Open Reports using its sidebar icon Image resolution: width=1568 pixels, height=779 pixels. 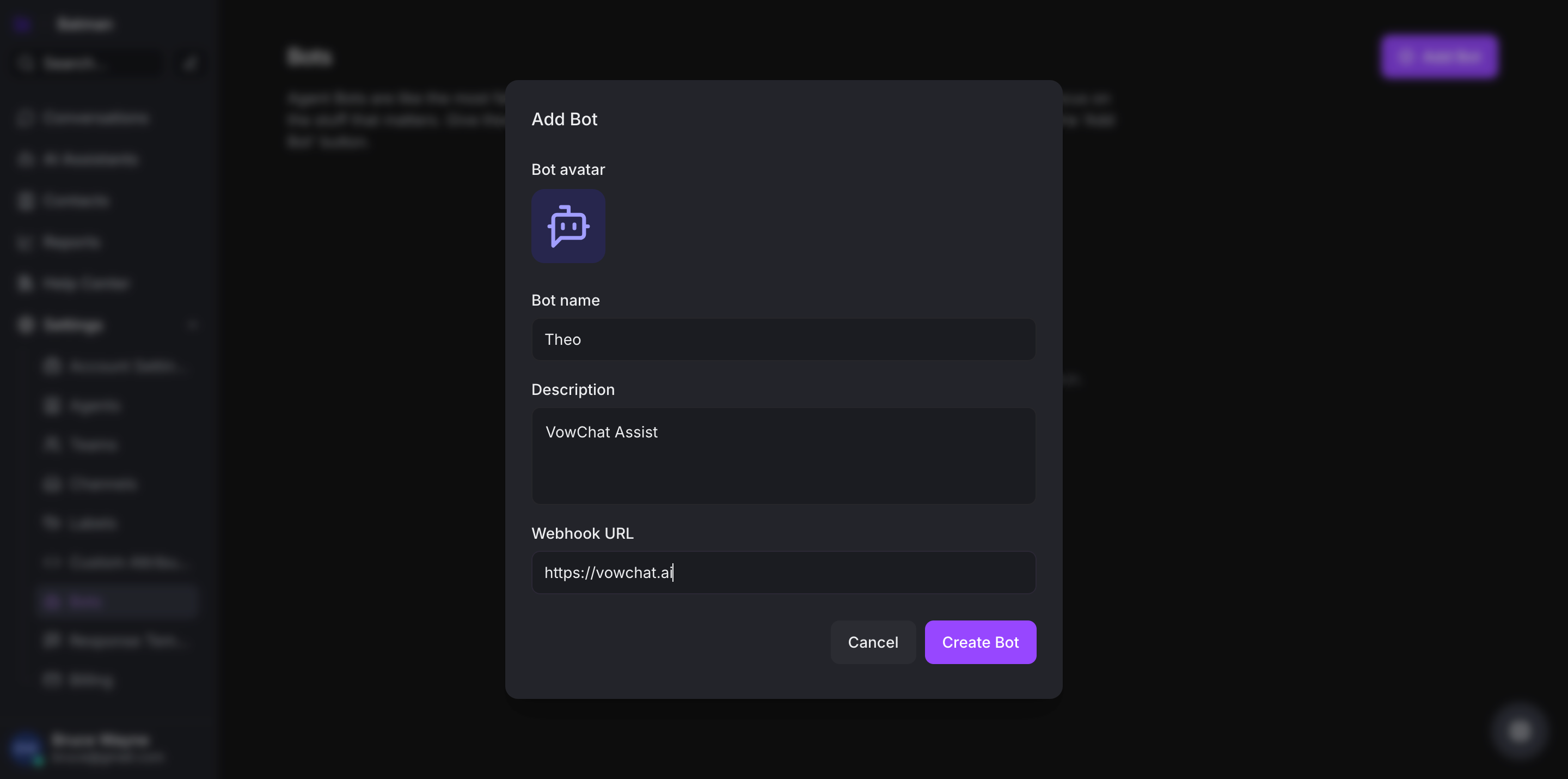(25, 242)
